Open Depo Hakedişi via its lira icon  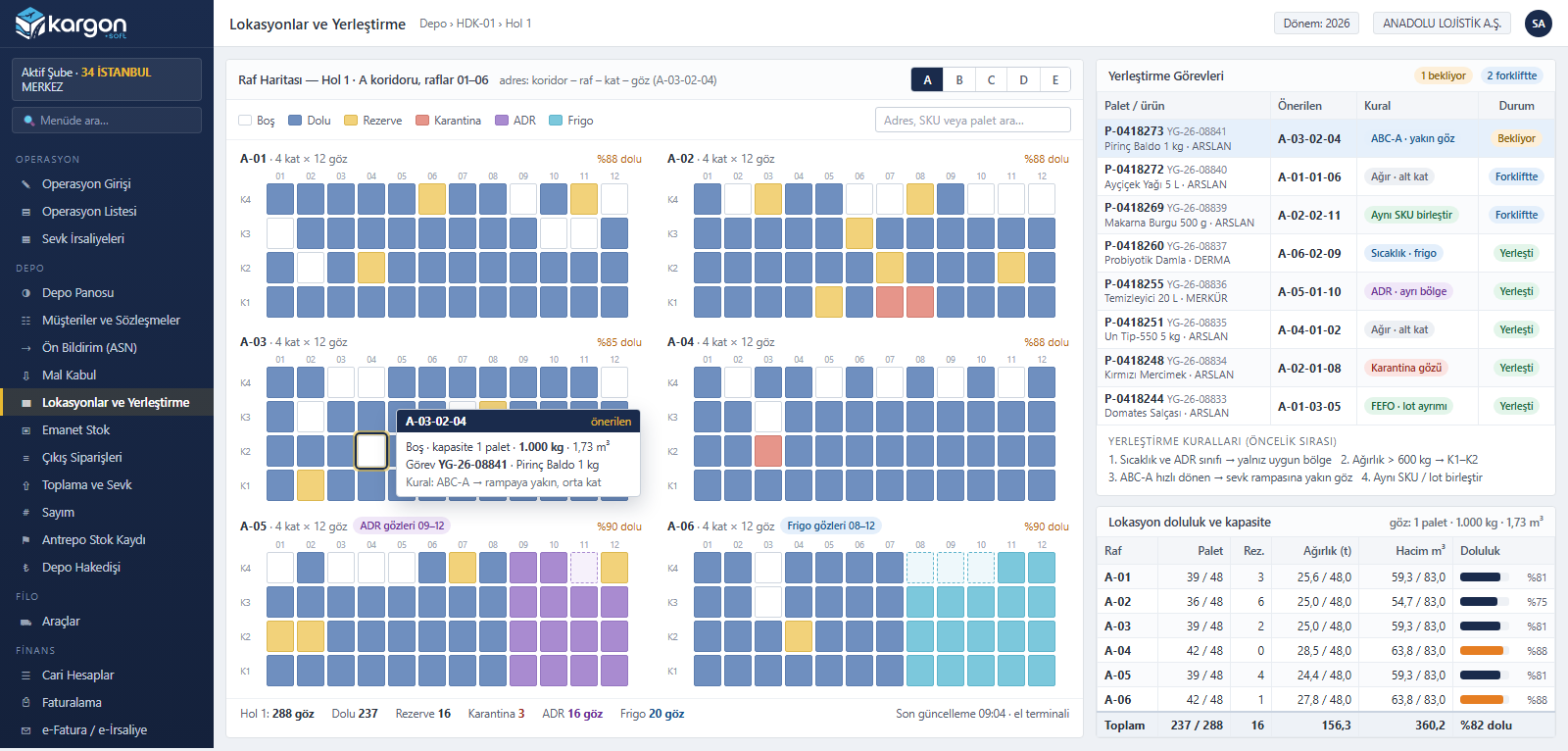[x=25, y=568]
